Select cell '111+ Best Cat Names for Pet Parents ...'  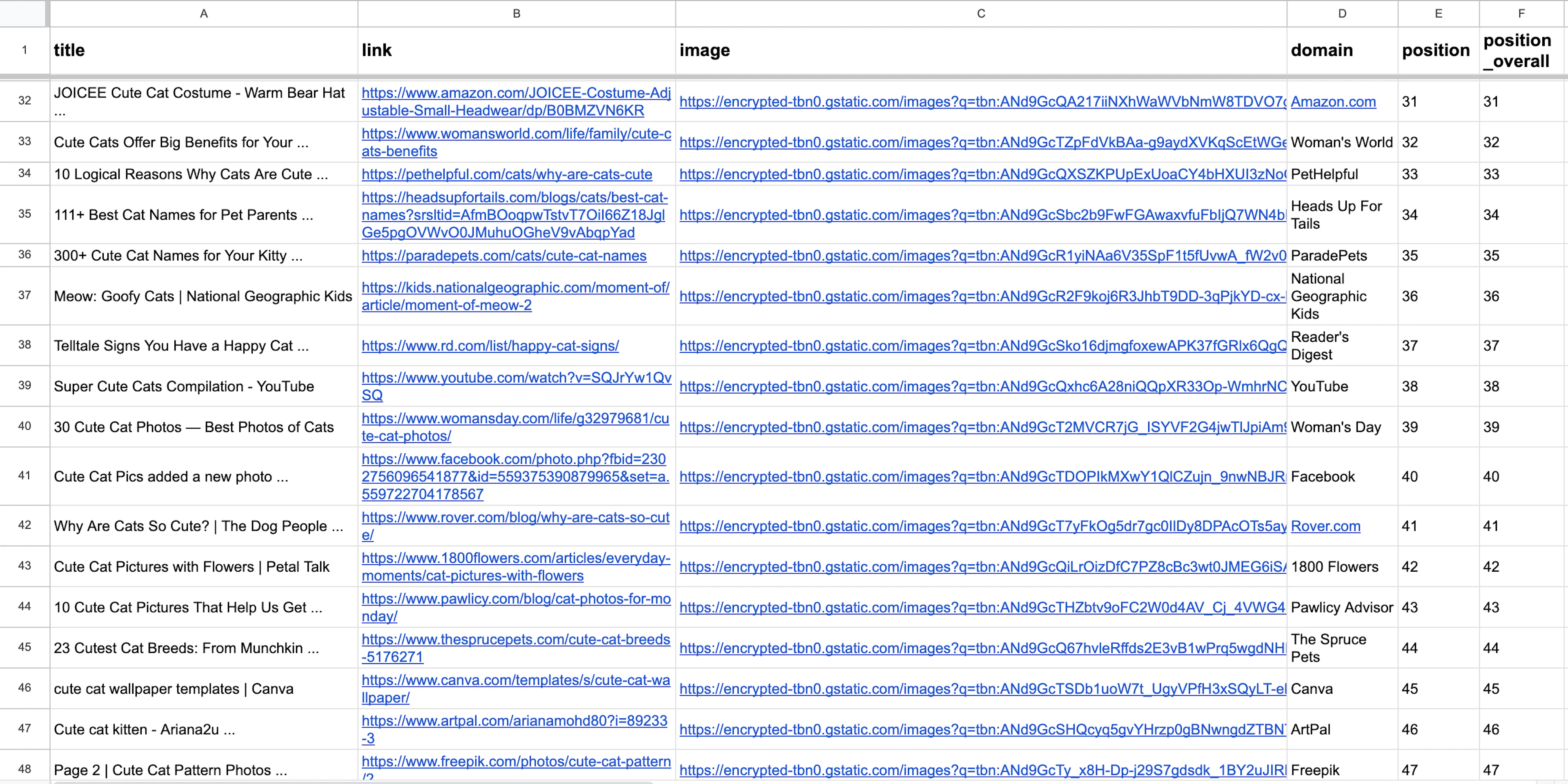coord(203,215)
